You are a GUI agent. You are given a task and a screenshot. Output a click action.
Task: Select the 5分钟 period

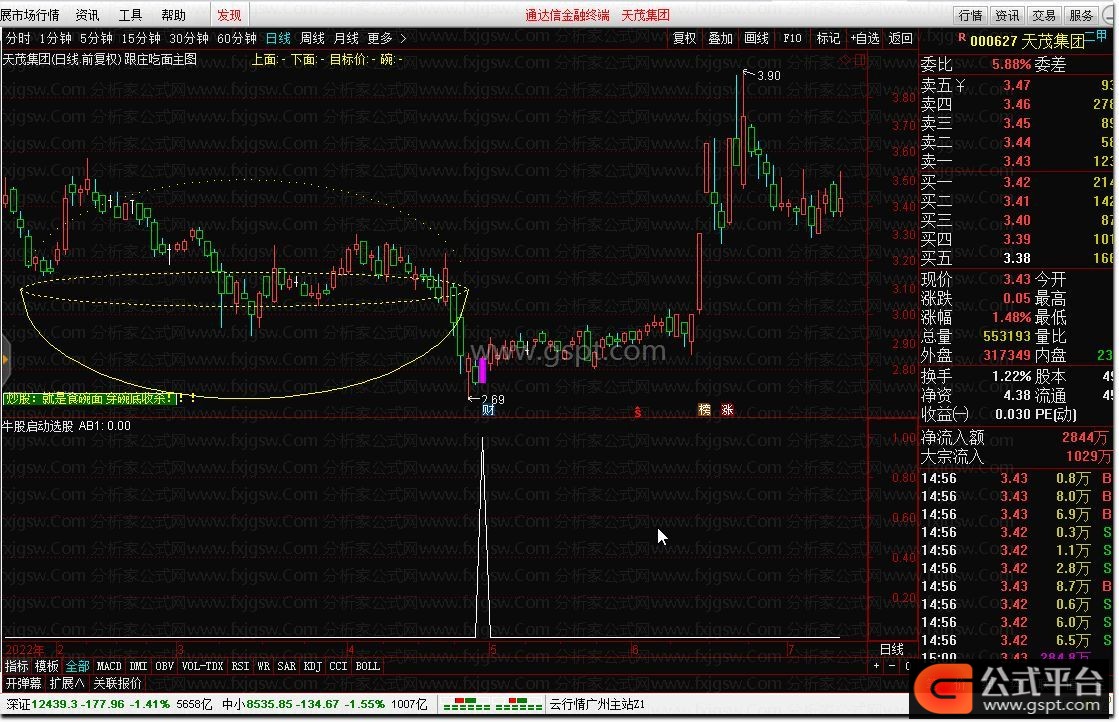click(96, 39)
